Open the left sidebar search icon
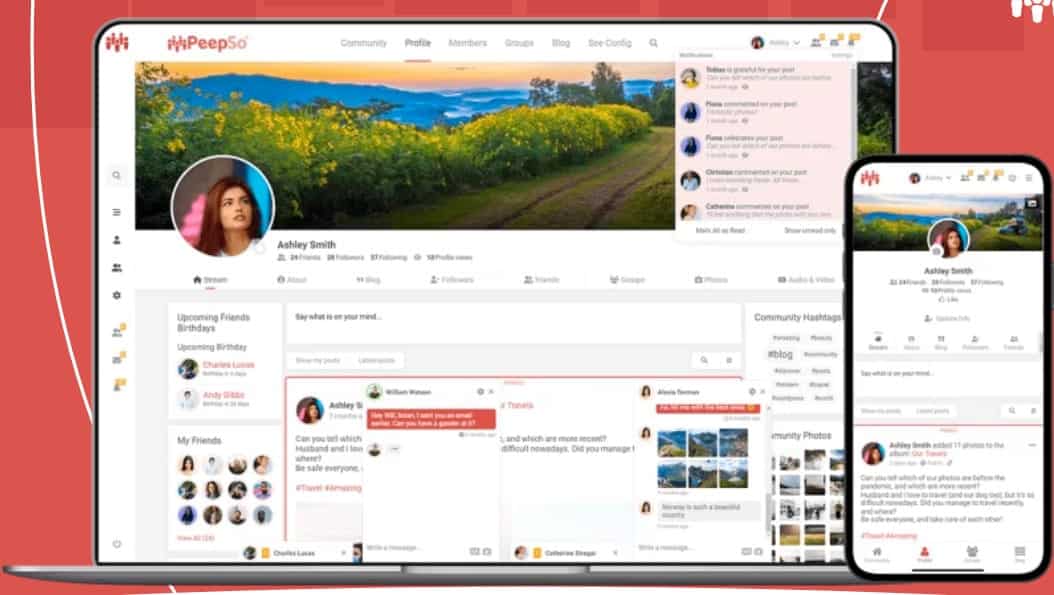 tap(117, 176)
